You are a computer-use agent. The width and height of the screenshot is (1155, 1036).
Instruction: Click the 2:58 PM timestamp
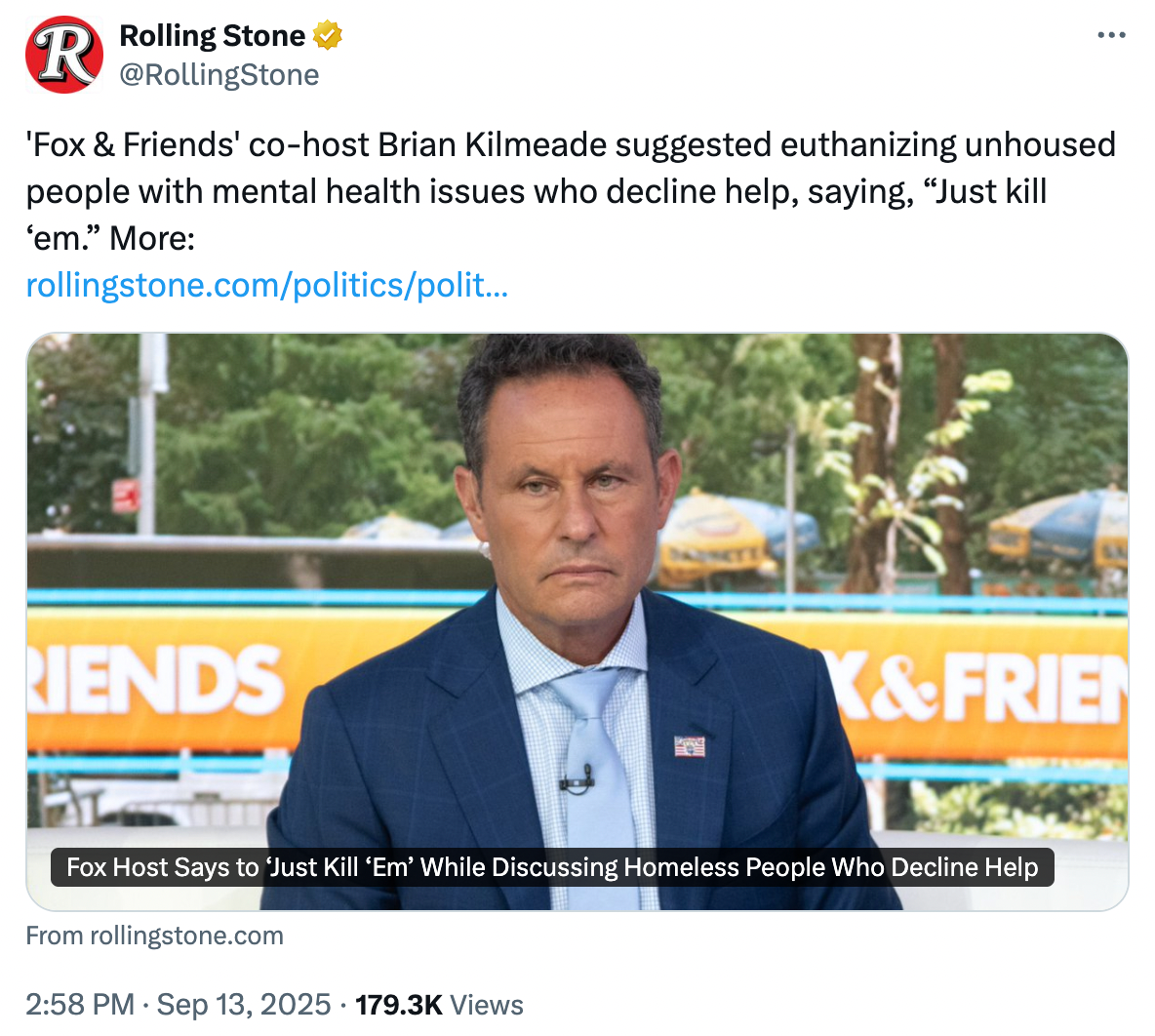point(80,1005)
